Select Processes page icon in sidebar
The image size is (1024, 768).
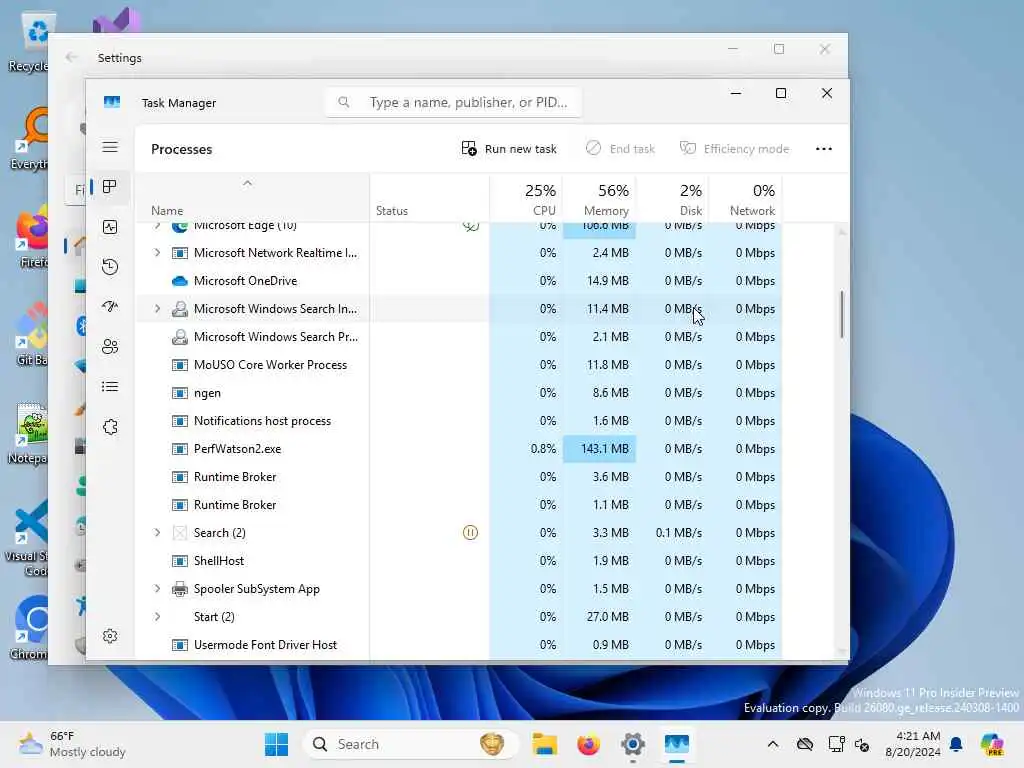tap(110, 187)
